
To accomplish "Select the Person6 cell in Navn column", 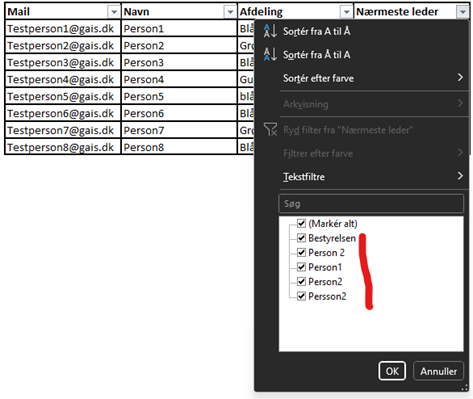I will [x=179, y=114].
